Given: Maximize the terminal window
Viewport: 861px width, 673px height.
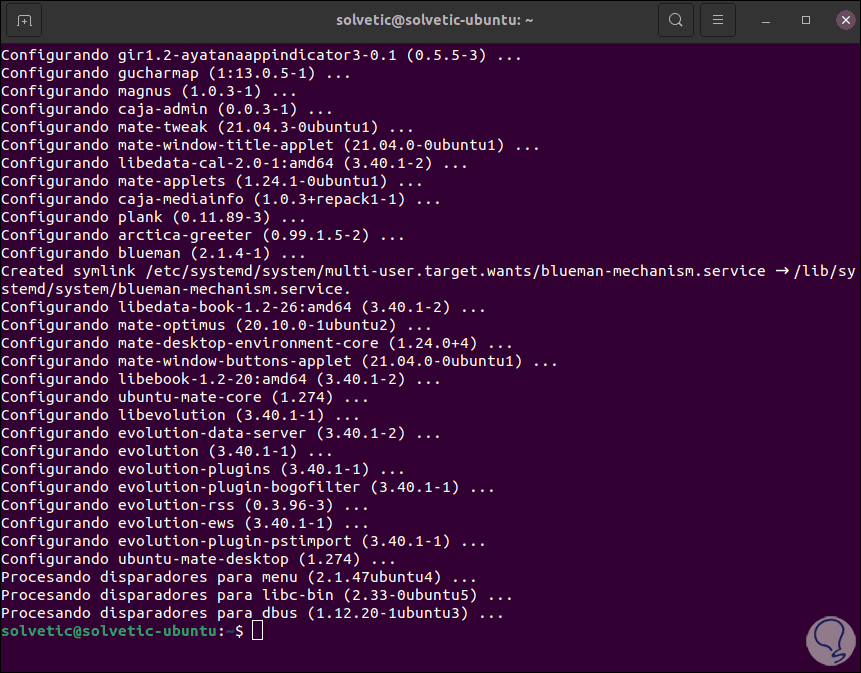Looking at the screenshot, I should (804, 19).
